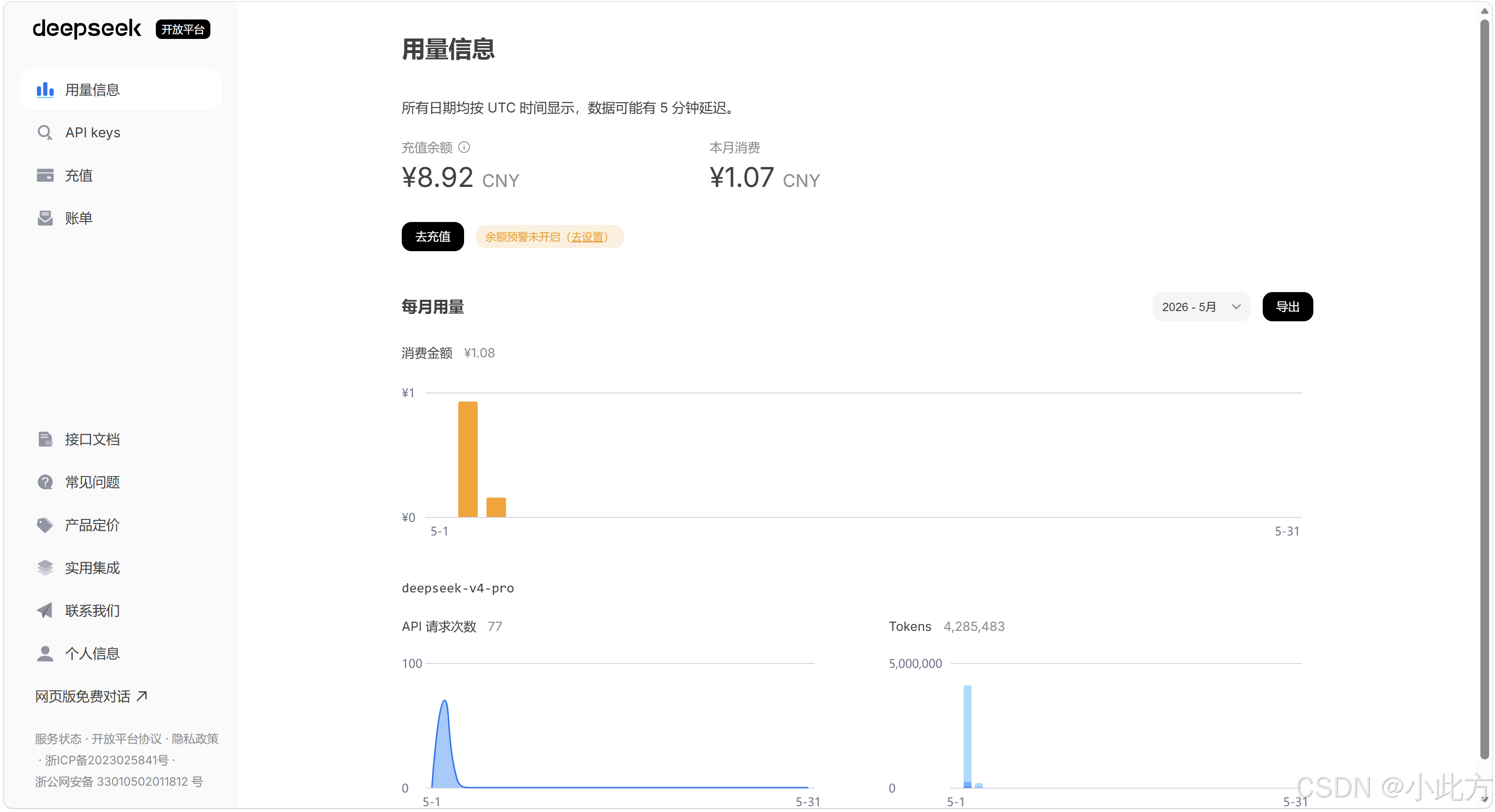Open 联系我们 in the sidebar
Image resolution: width=1495 pixels, height=812 pixels.
121,610
